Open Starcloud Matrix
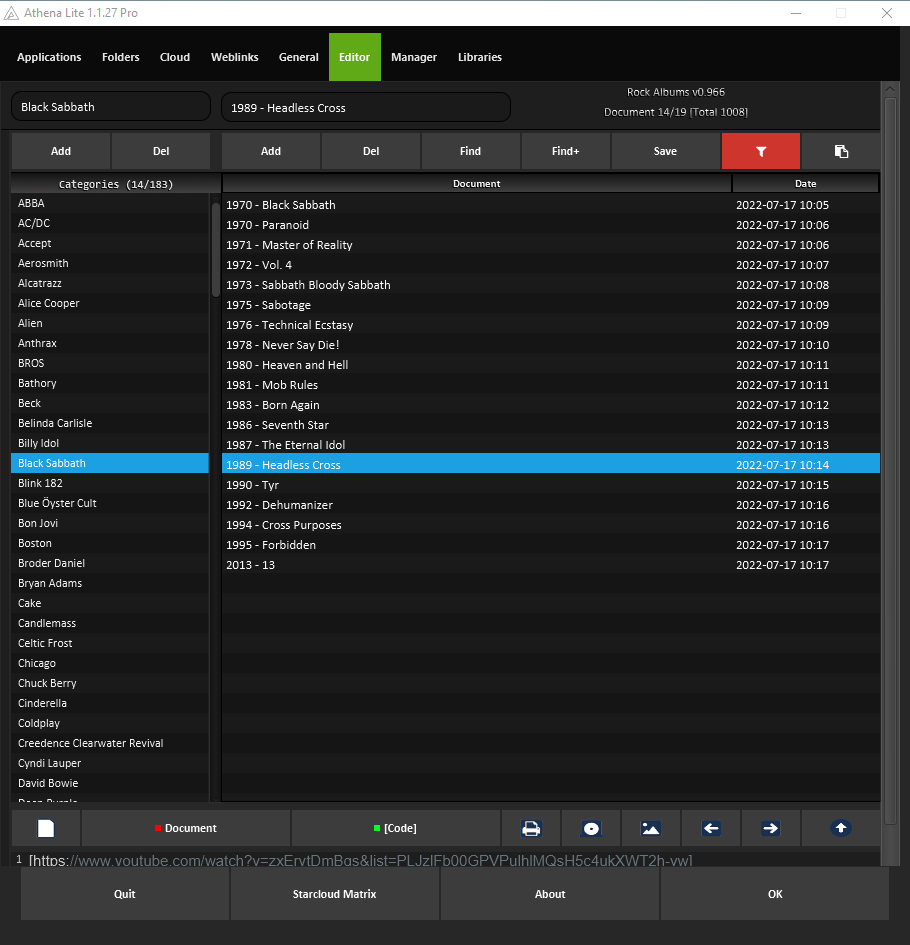Viewport: 910px width, 945px height. tap(334, 894)
